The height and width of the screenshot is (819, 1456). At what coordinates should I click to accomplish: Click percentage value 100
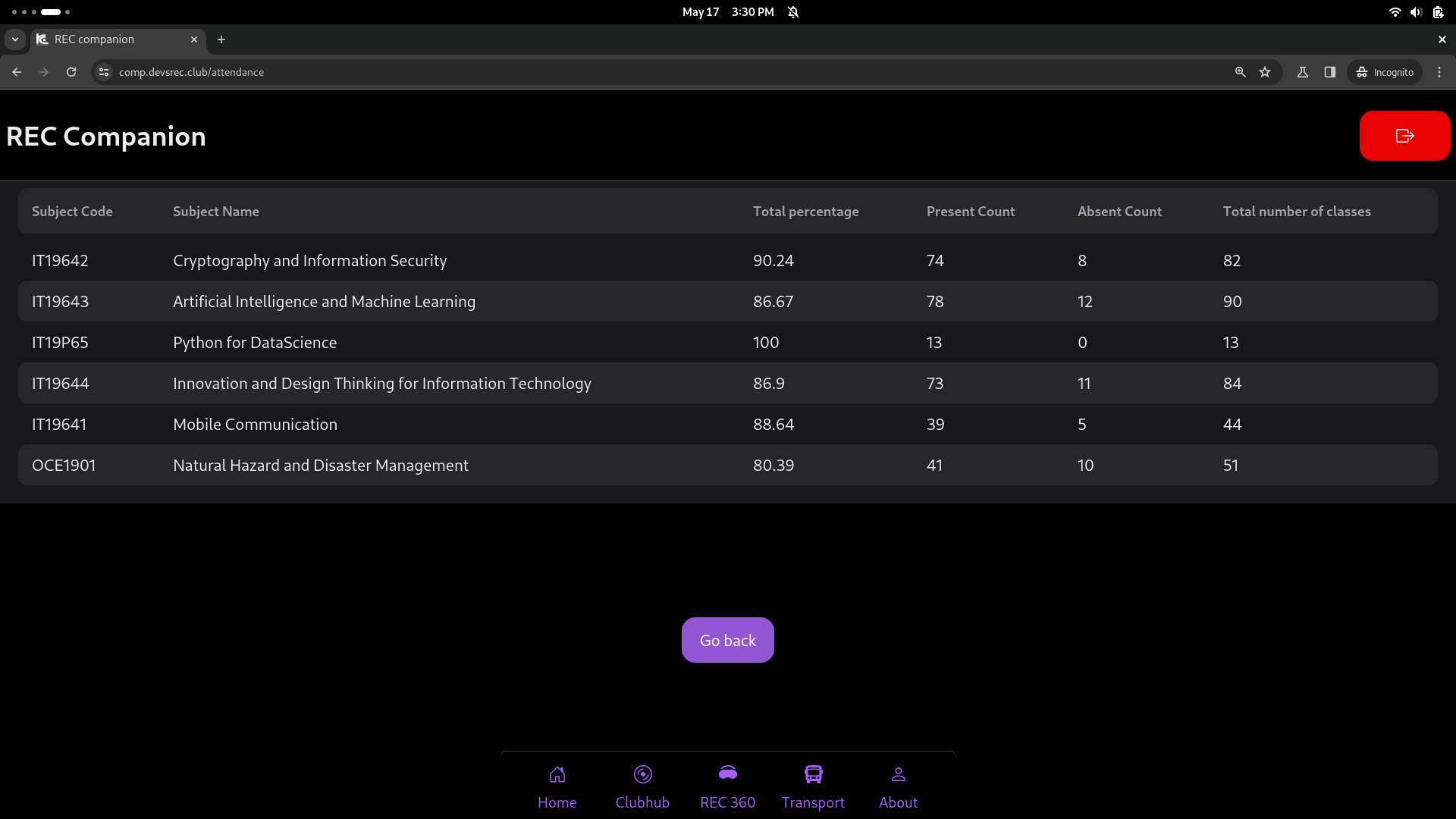coord(766,343)
